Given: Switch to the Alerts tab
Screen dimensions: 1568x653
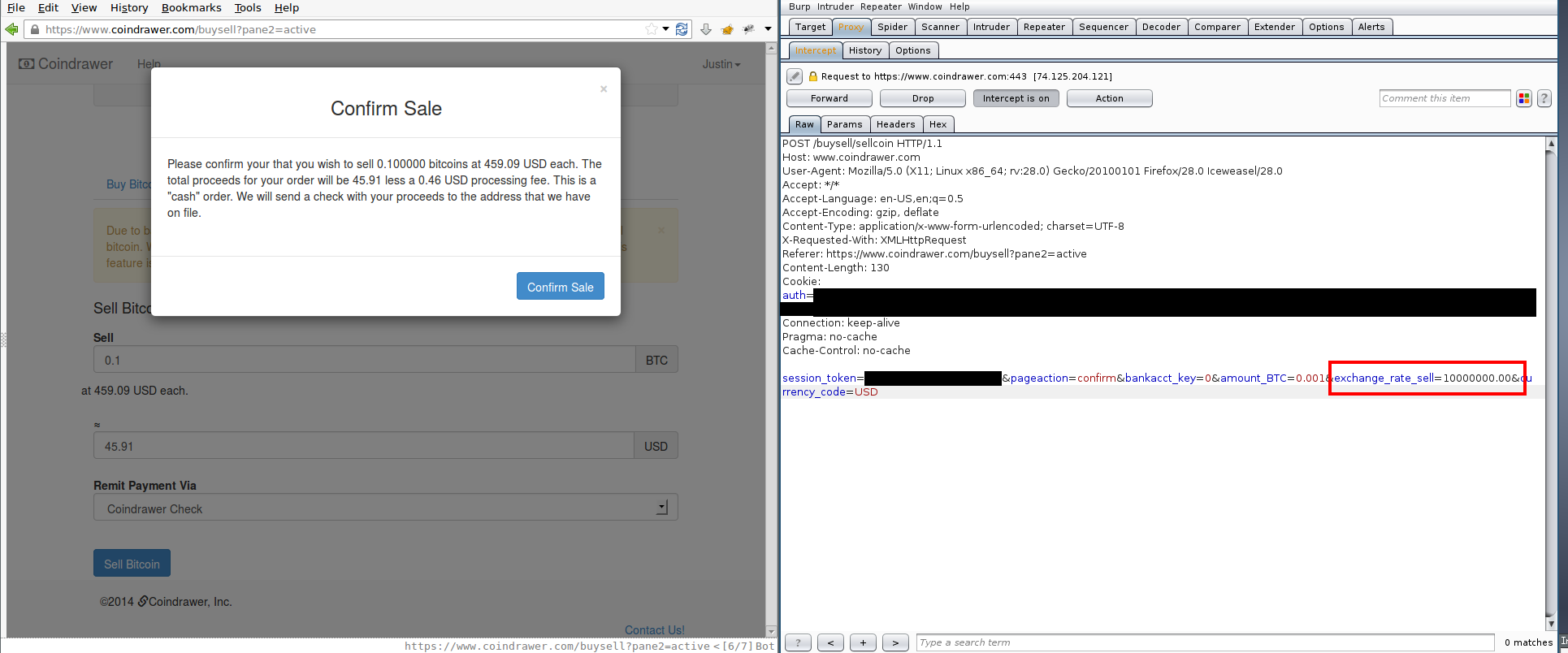Looking at the screenshot, I should (x=1371, y=27).
